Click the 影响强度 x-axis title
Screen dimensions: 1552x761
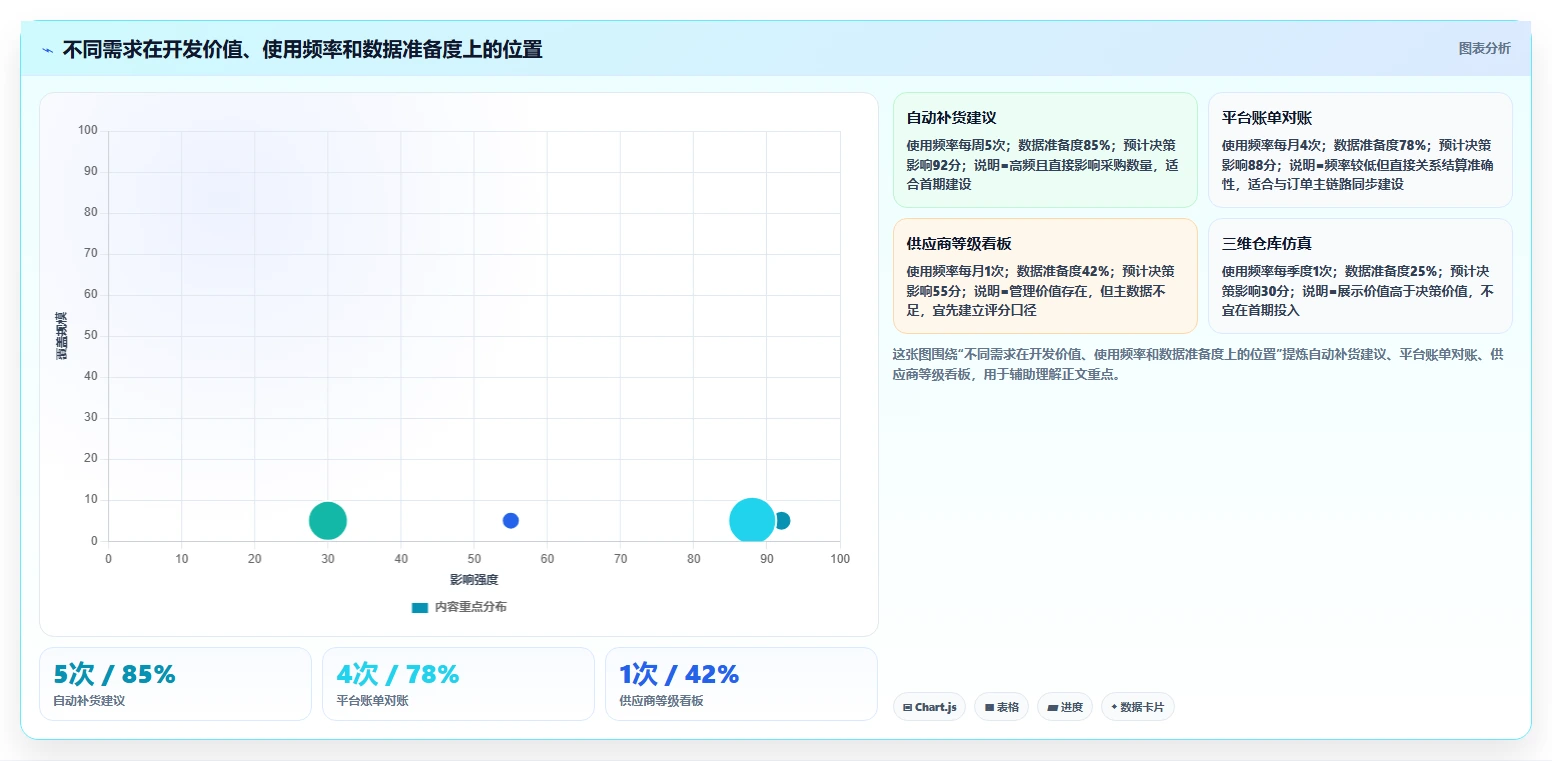click(x=474, y=580)
